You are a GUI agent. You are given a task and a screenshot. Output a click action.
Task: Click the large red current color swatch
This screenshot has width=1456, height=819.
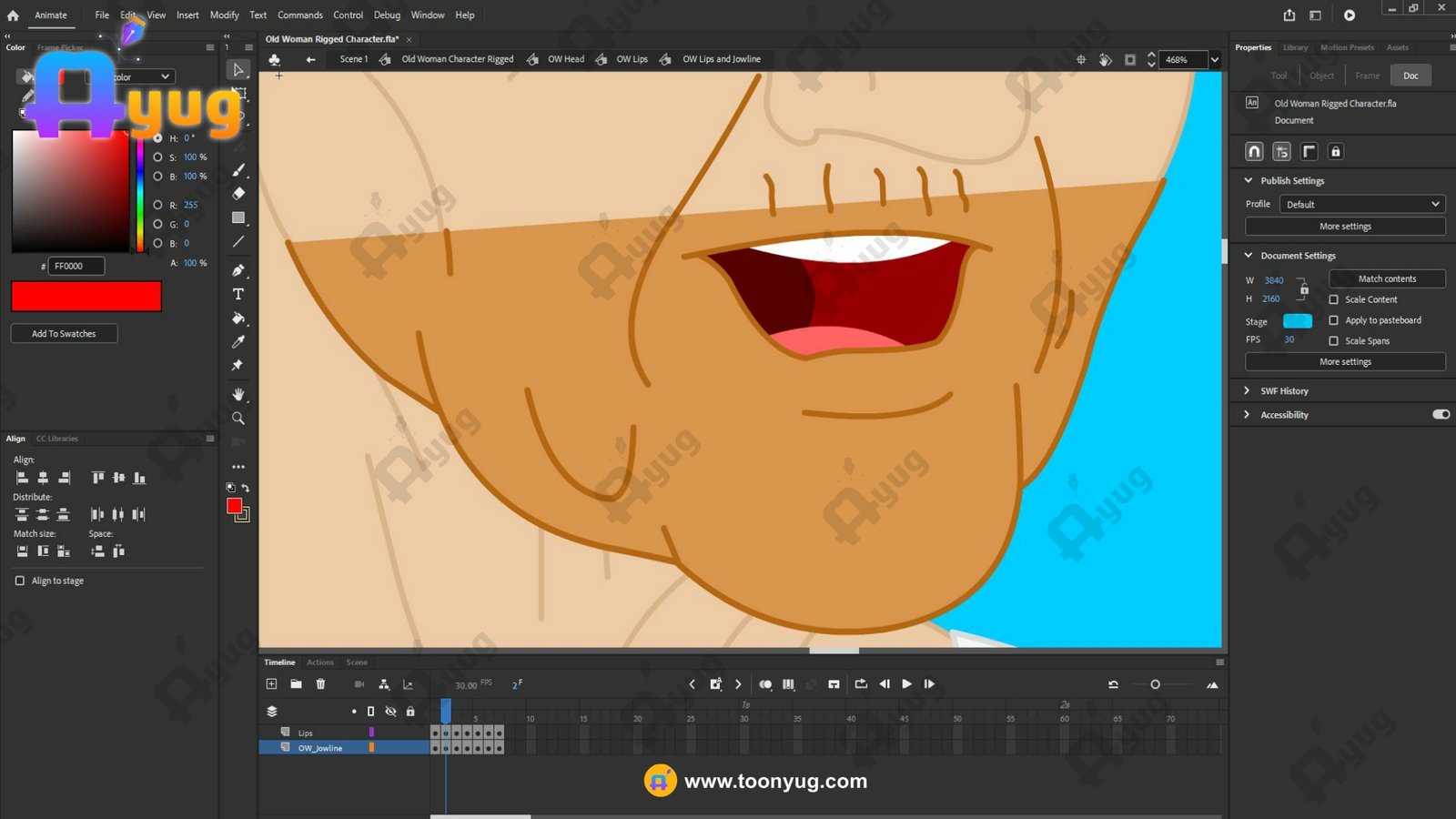pyautogui.click(x=86, y=297)
